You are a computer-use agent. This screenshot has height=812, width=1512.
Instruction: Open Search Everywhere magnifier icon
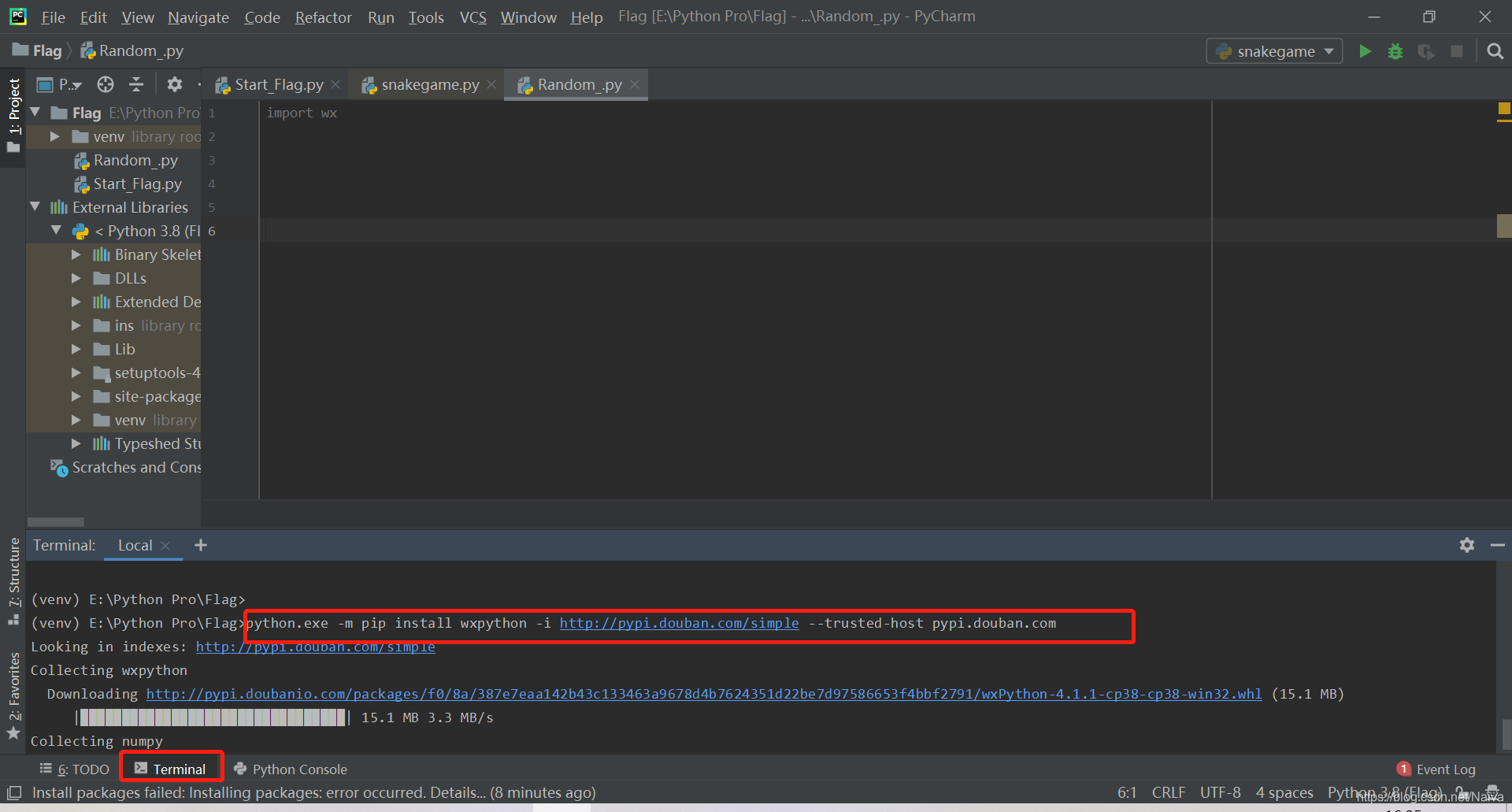click(x=1495, y=51)
